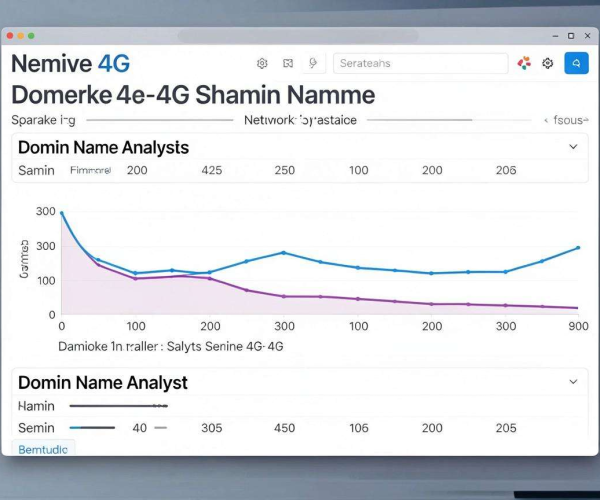Click the purple line's final data point at 900
The image size is (600, 500).
(577, 308)
